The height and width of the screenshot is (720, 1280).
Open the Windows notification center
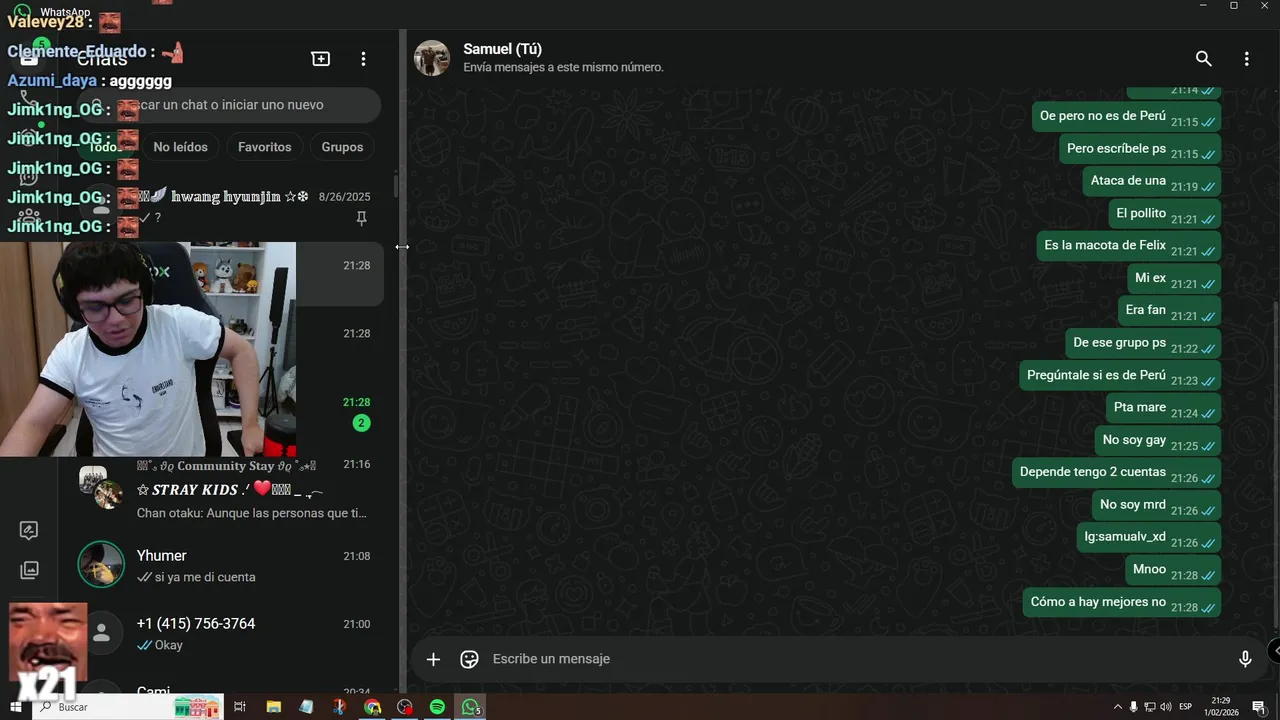coord(1259,707)
